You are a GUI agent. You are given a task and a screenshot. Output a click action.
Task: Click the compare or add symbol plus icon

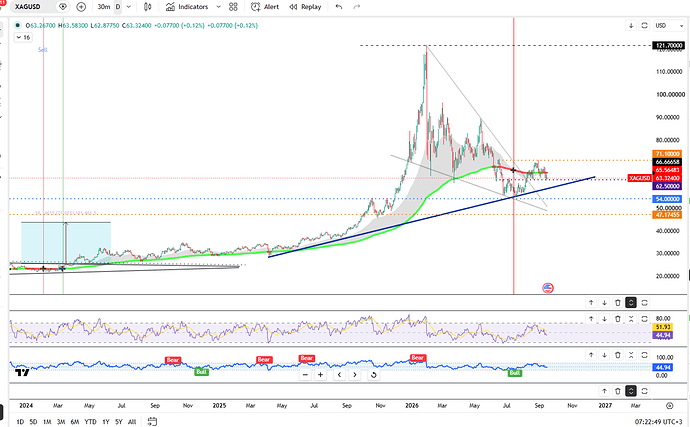click(81, 7)
